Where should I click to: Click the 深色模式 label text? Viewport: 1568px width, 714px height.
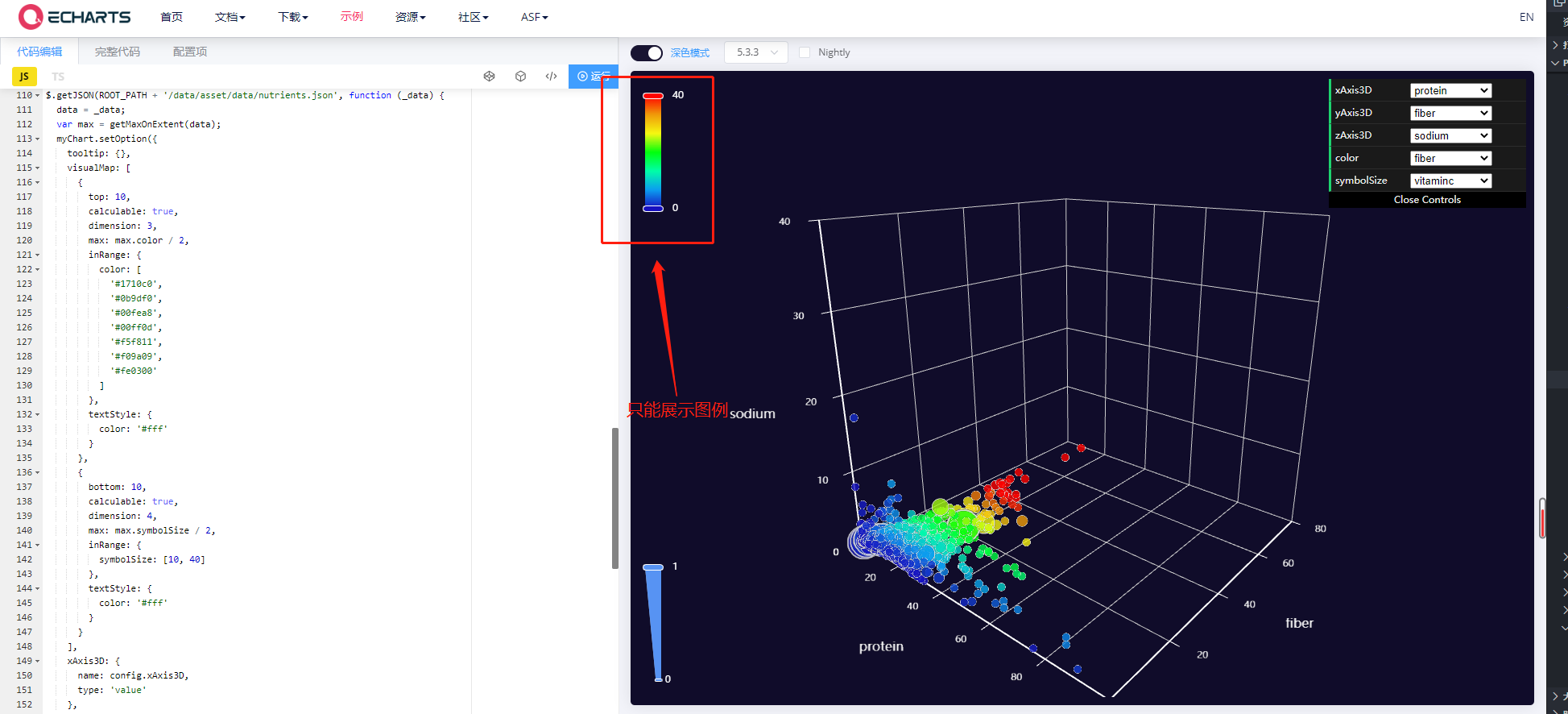690,53
